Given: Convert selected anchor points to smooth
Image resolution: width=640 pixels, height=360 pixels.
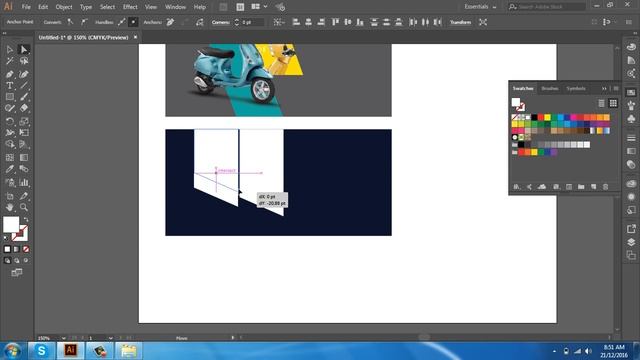Looking at the screenshot, I should pyautogui.click(x=84, y=22).
